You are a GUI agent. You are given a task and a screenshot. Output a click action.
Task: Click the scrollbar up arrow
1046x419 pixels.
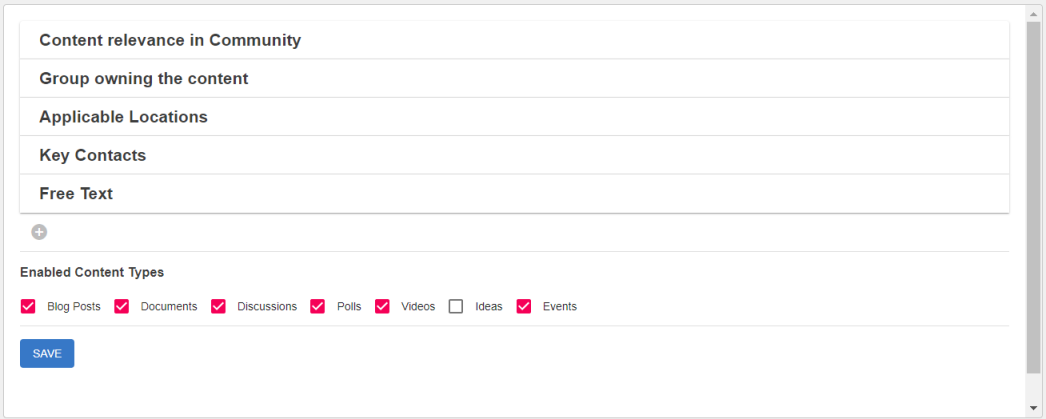[1034, 13]
